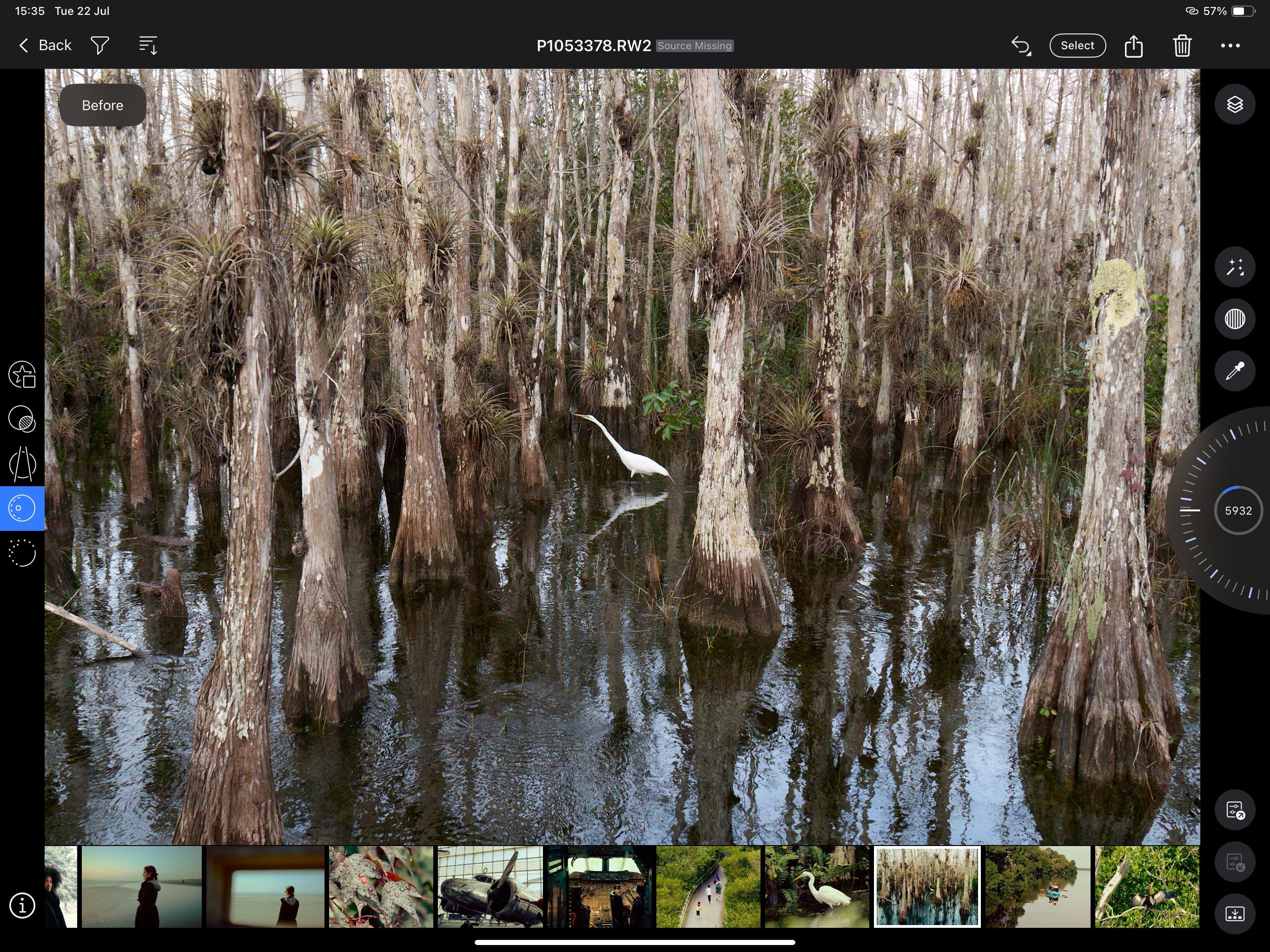Tap the download/export tray icon
Screen dimensions: 1270x952
[x=1235, y=914]
